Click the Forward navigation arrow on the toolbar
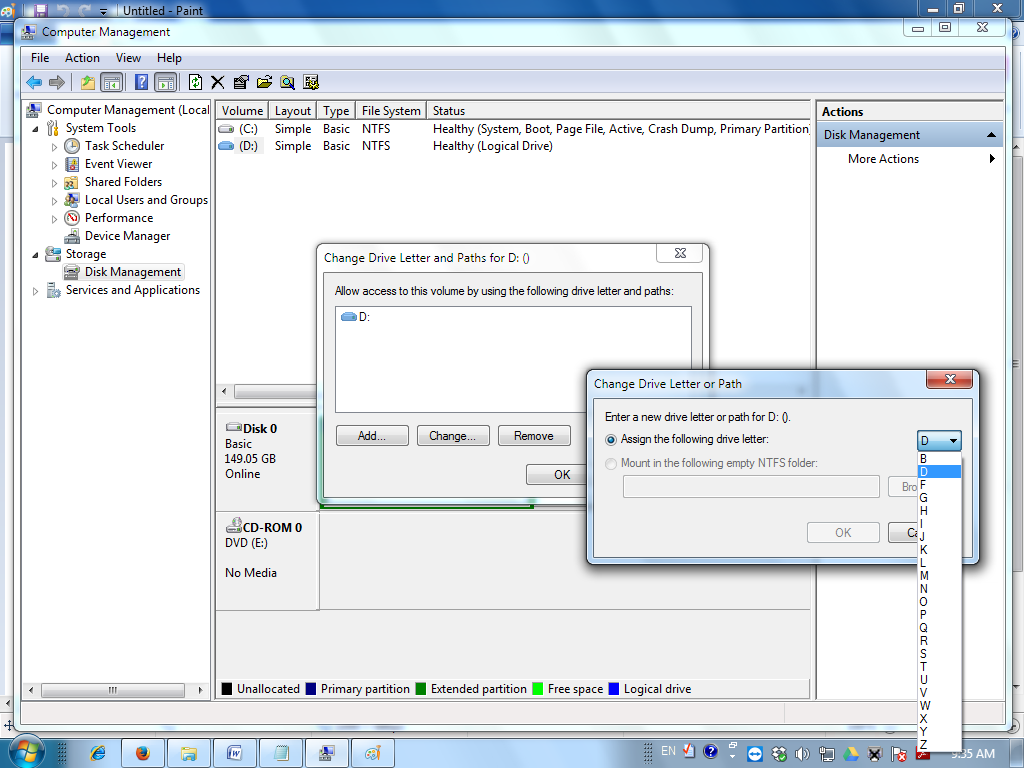Viewport: 1024px width, 768px height. coord(55,82)
